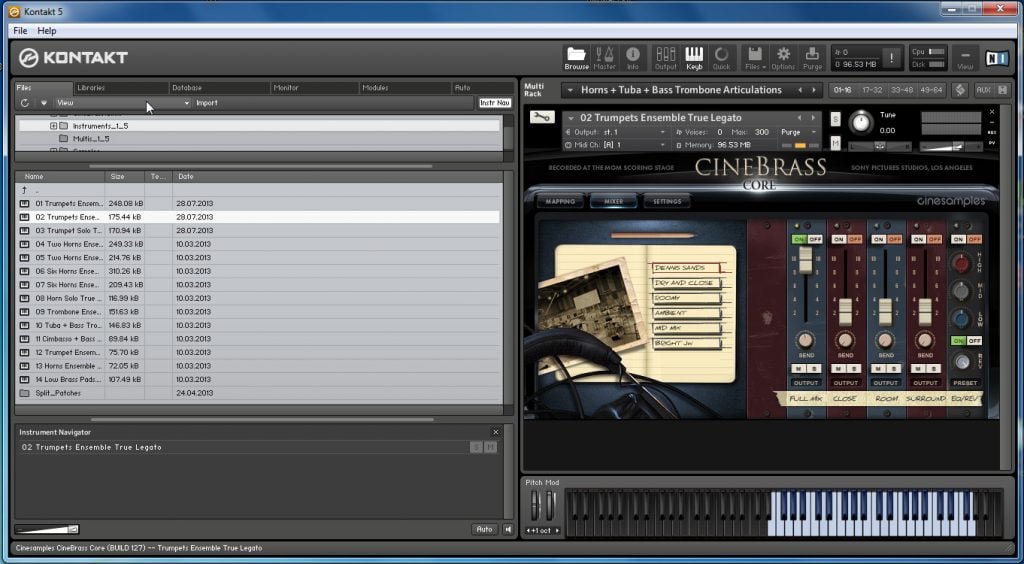Open the instrument name dropdown arrow
Image resolution: width=1024 pixels, height=564 pixels.
(x=571, y=118)
